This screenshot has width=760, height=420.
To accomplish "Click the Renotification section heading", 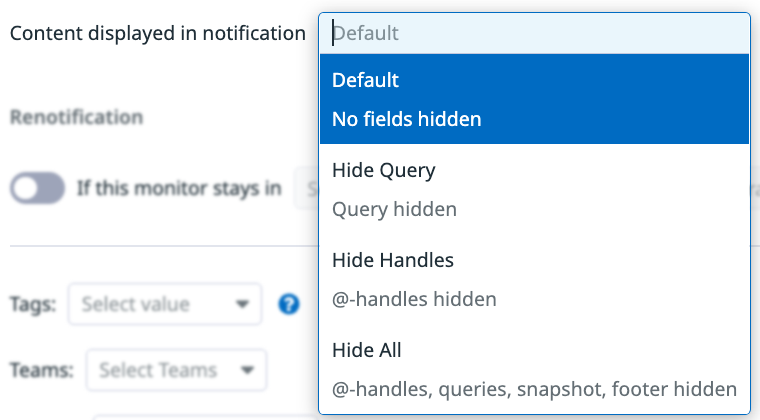I will tap(77, 117).
